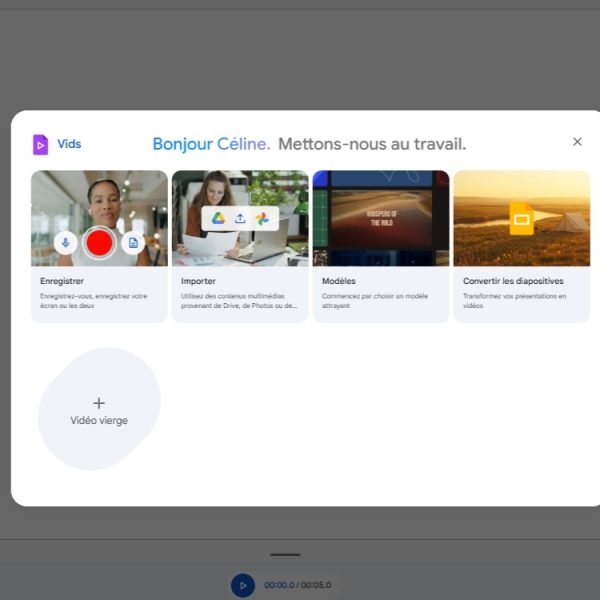Close the welcome dialog with the X
The width and height of the screenshot is (600, 600).
(x=577, y=142)
